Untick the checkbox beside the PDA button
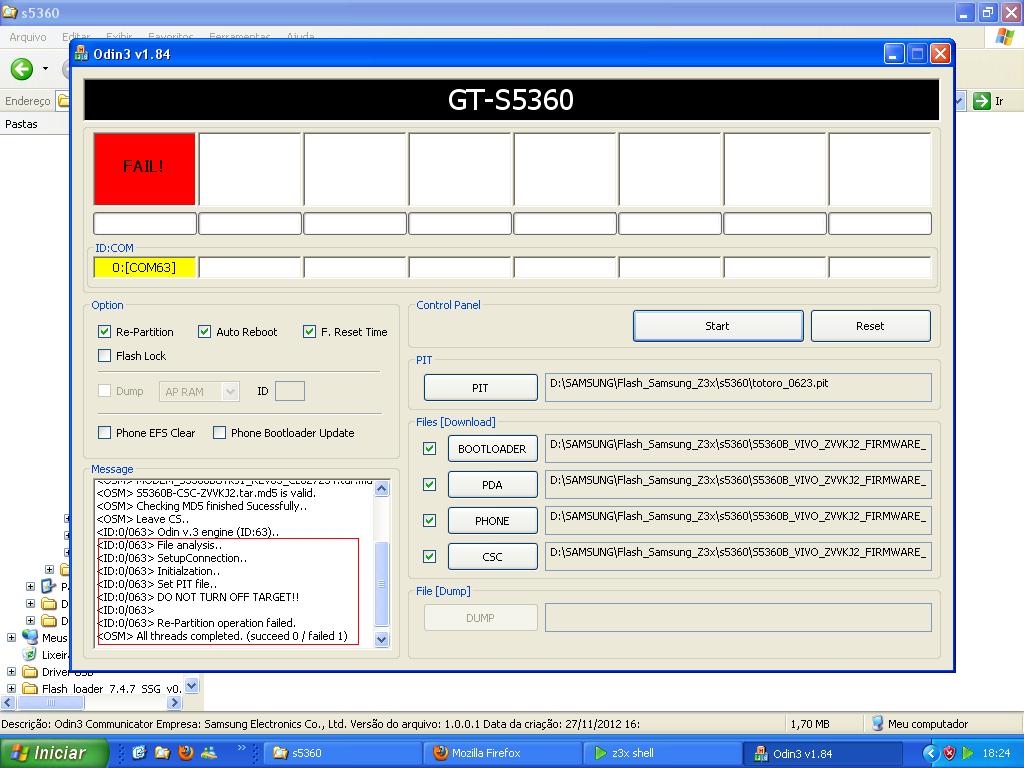This screenshot has height=768, width=1024. (430, 485)
